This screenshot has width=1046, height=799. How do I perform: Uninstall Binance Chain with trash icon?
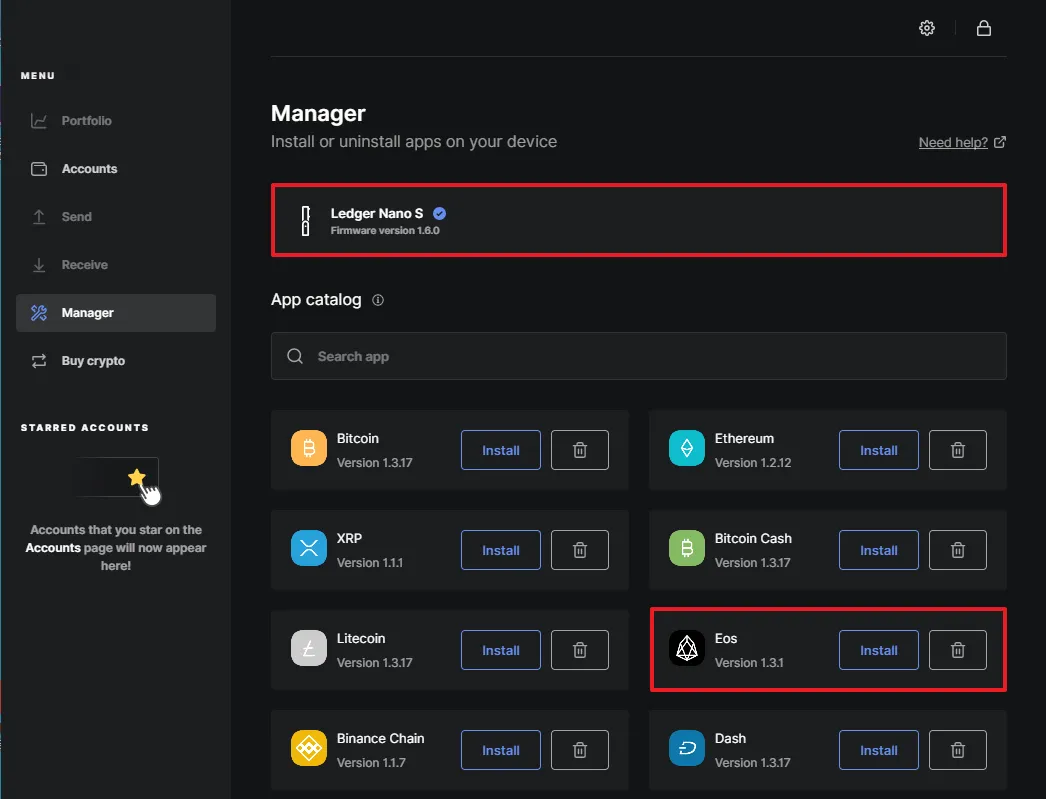click(580, 750)
